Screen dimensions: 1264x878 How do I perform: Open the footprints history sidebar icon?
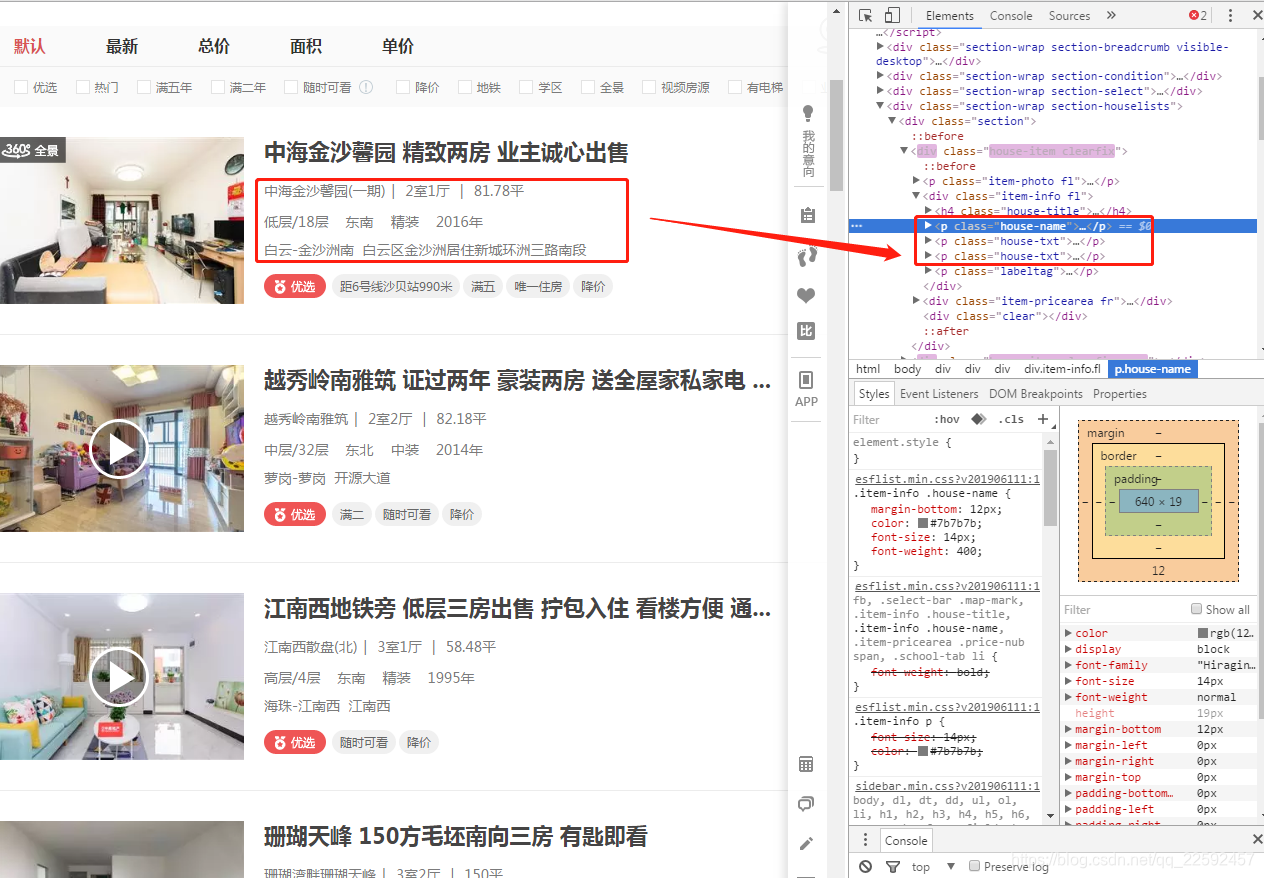tap(807, 256)
